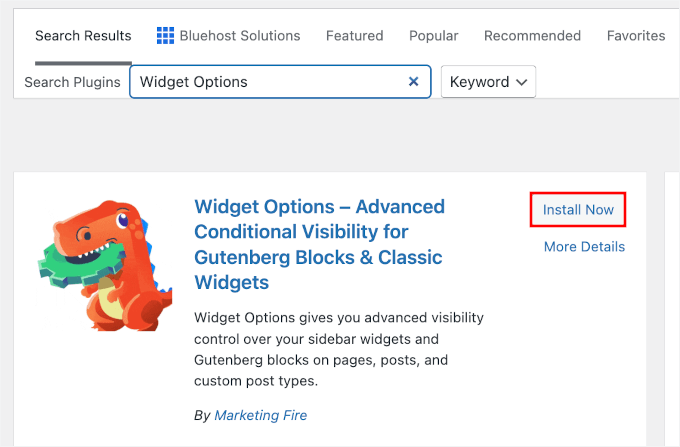Open the Keyword search type selector
Image resolution: width=680 pixels, height=447 pixels.
point(489,82)
